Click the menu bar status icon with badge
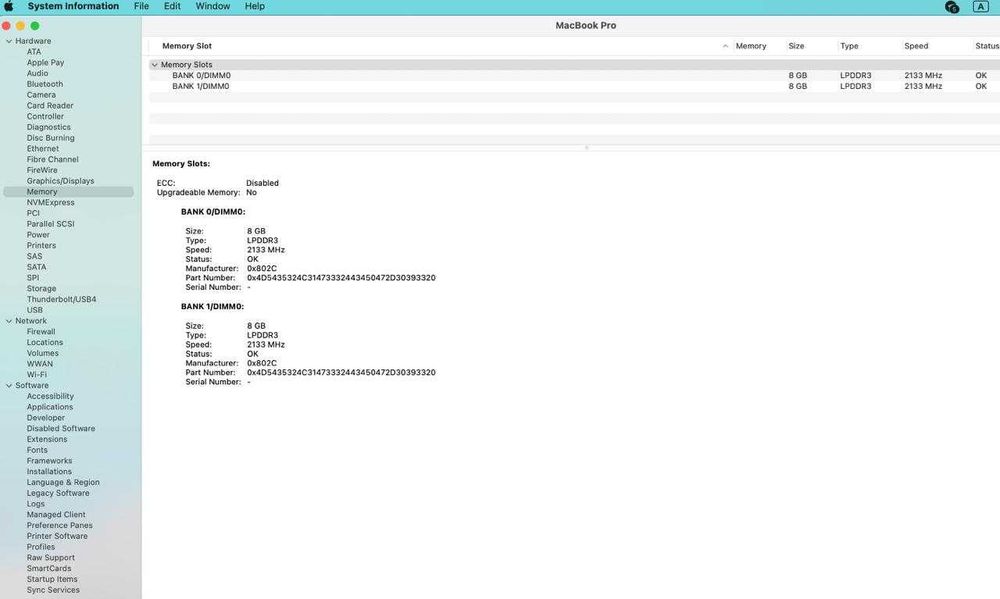Screen dimensions: 1000x599 952,7
